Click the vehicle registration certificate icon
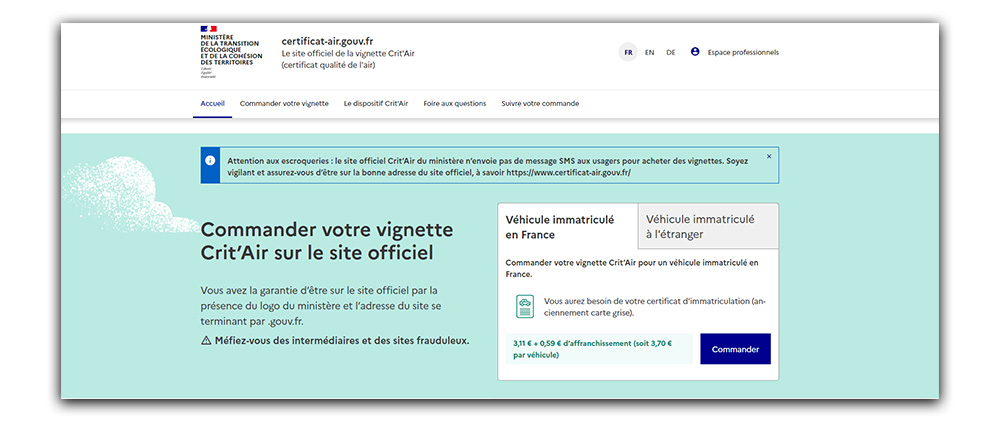The height and width of the screenshot is (432, 1000). tap(525, 307)
